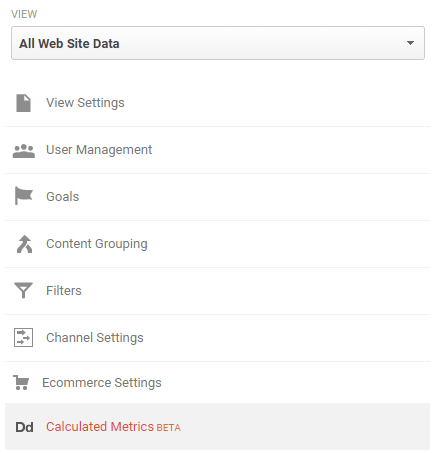Open Channel Settings
The height and width of the screenshot is (453, 435).
[95, 338]
